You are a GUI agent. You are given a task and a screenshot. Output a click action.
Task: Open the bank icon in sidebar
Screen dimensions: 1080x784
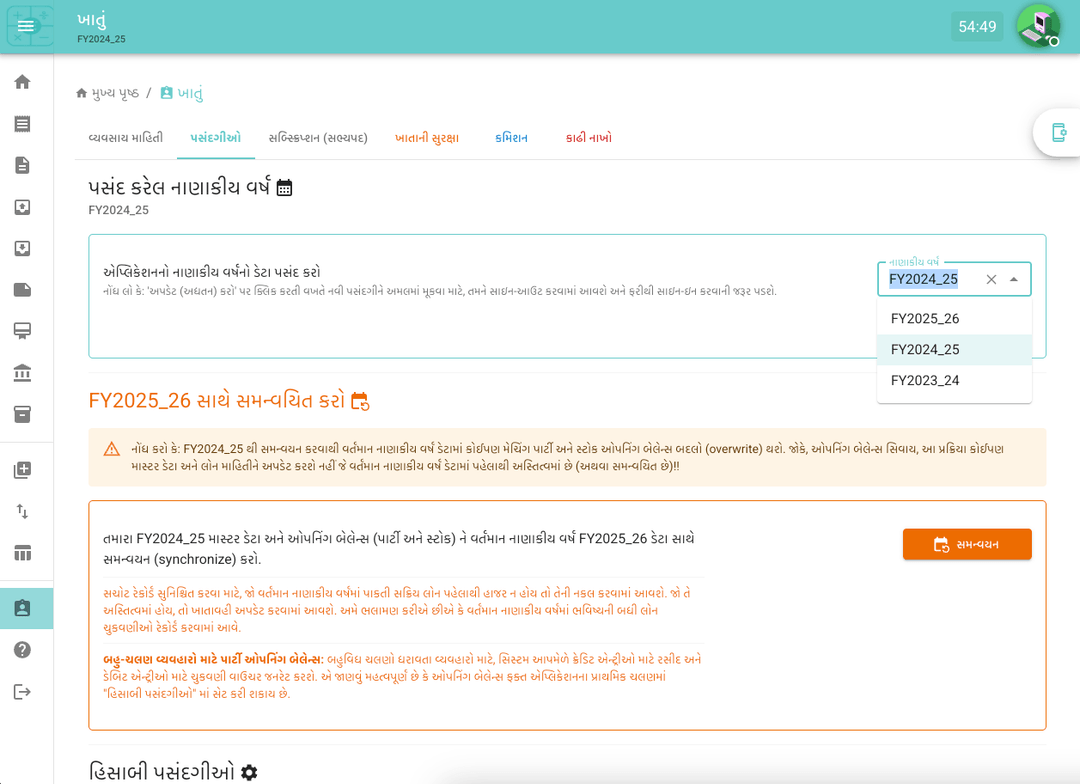tap(22, 373)
